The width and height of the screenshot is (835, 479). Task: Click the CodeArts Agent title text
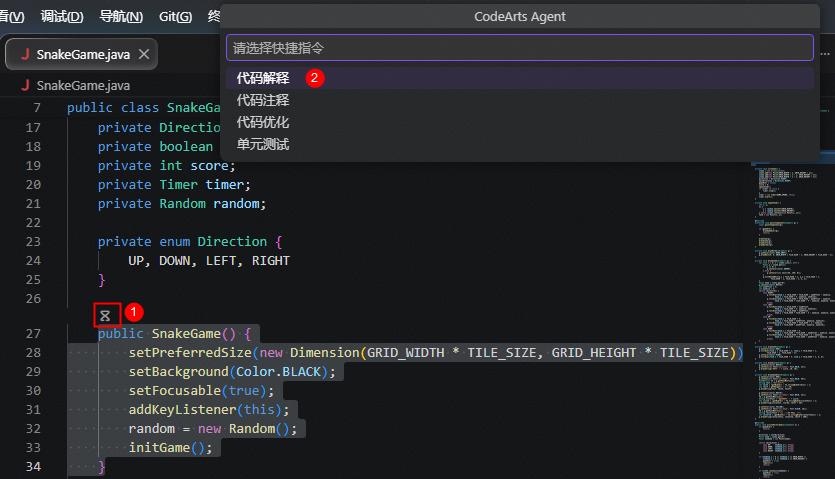(520, 17)
